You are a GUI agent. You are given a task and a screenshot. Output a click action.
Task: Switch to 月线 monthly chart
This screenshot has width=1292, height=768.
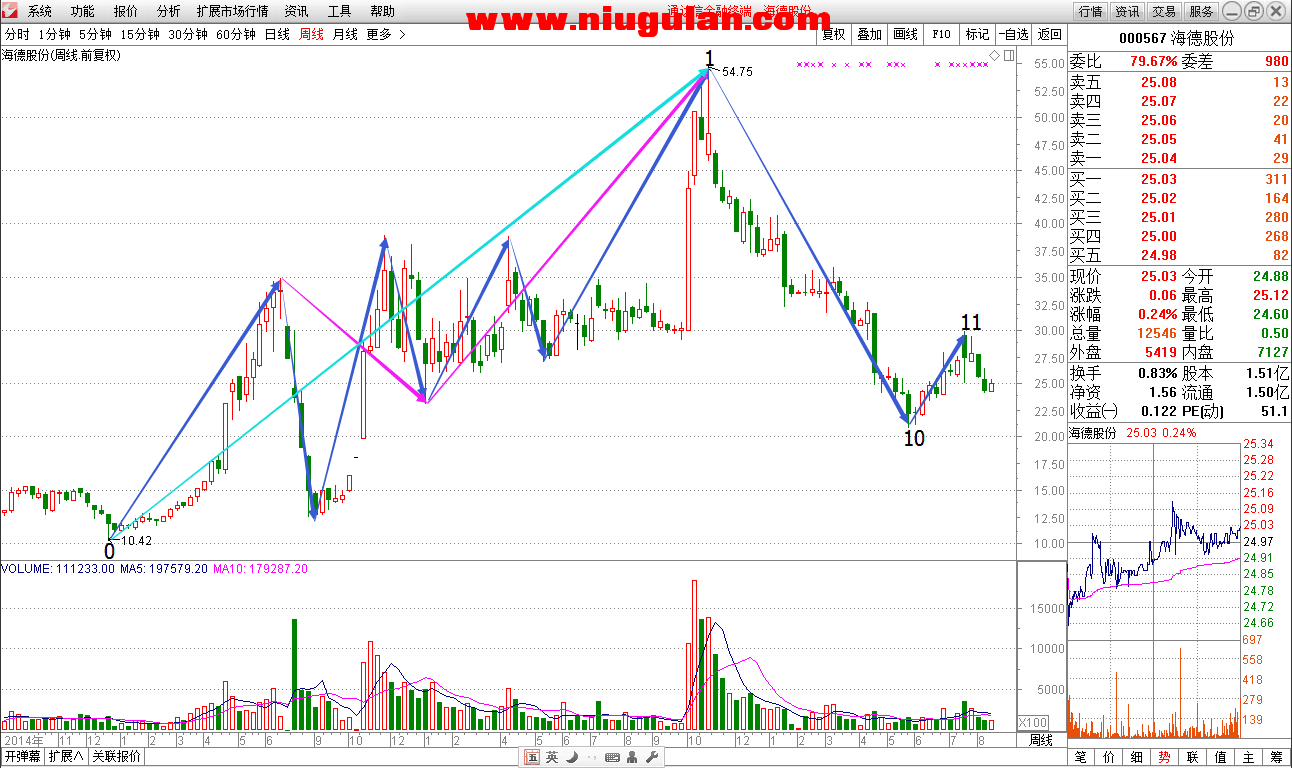tap(345, 34)
